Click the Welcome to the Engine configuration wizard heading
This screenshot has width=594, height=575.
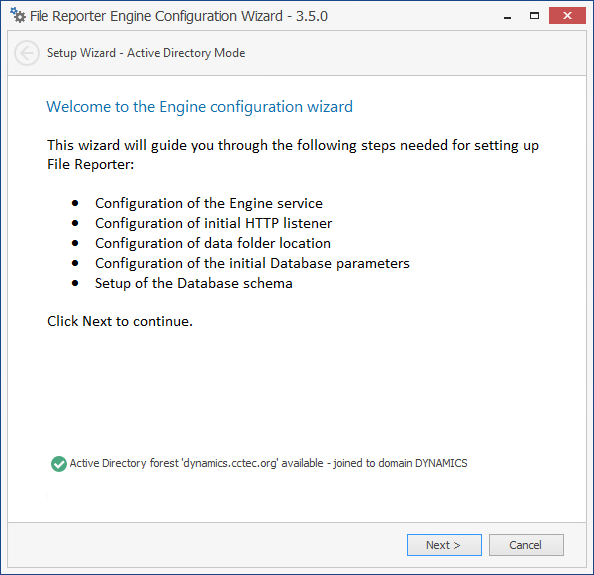(200, 107)
